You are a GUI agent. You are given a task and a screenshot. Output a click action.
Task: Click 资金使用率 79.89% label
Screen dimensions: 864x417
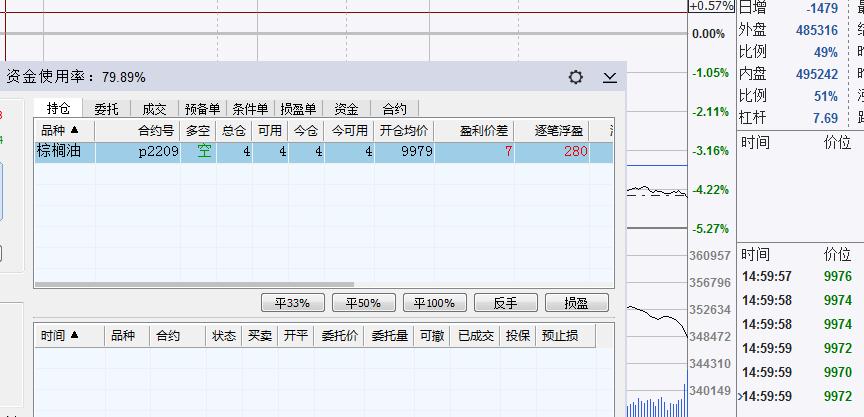(x=75, y=77)
